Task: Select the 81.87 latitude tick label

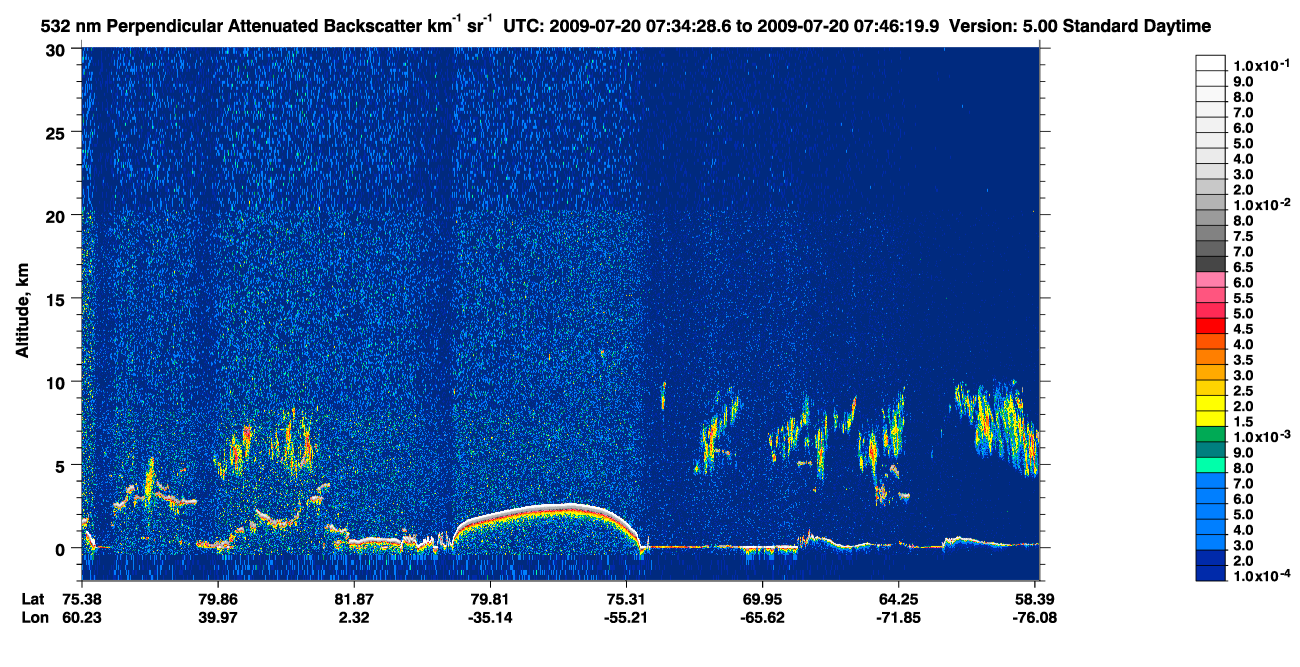Action: click(x=354, y=599)
